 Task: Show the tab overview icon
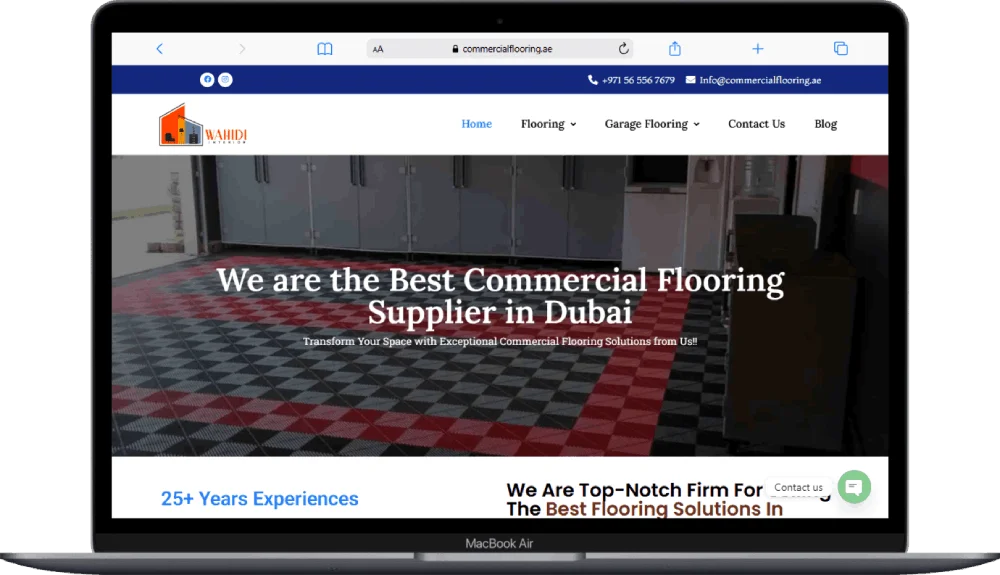click(841, 49)
